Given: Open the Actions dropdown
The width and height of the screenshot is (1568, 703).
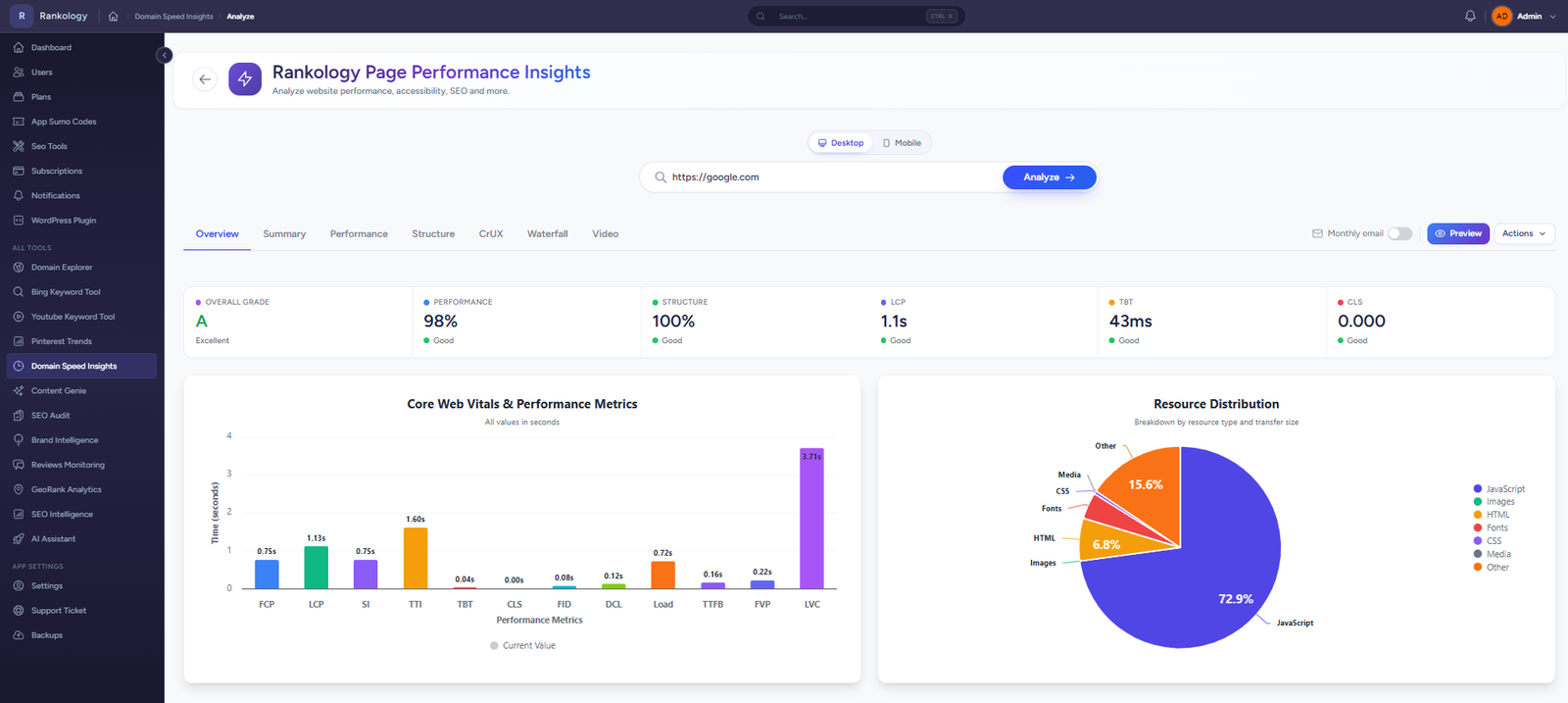Looking at the screenshot, I should (1524, 233).
